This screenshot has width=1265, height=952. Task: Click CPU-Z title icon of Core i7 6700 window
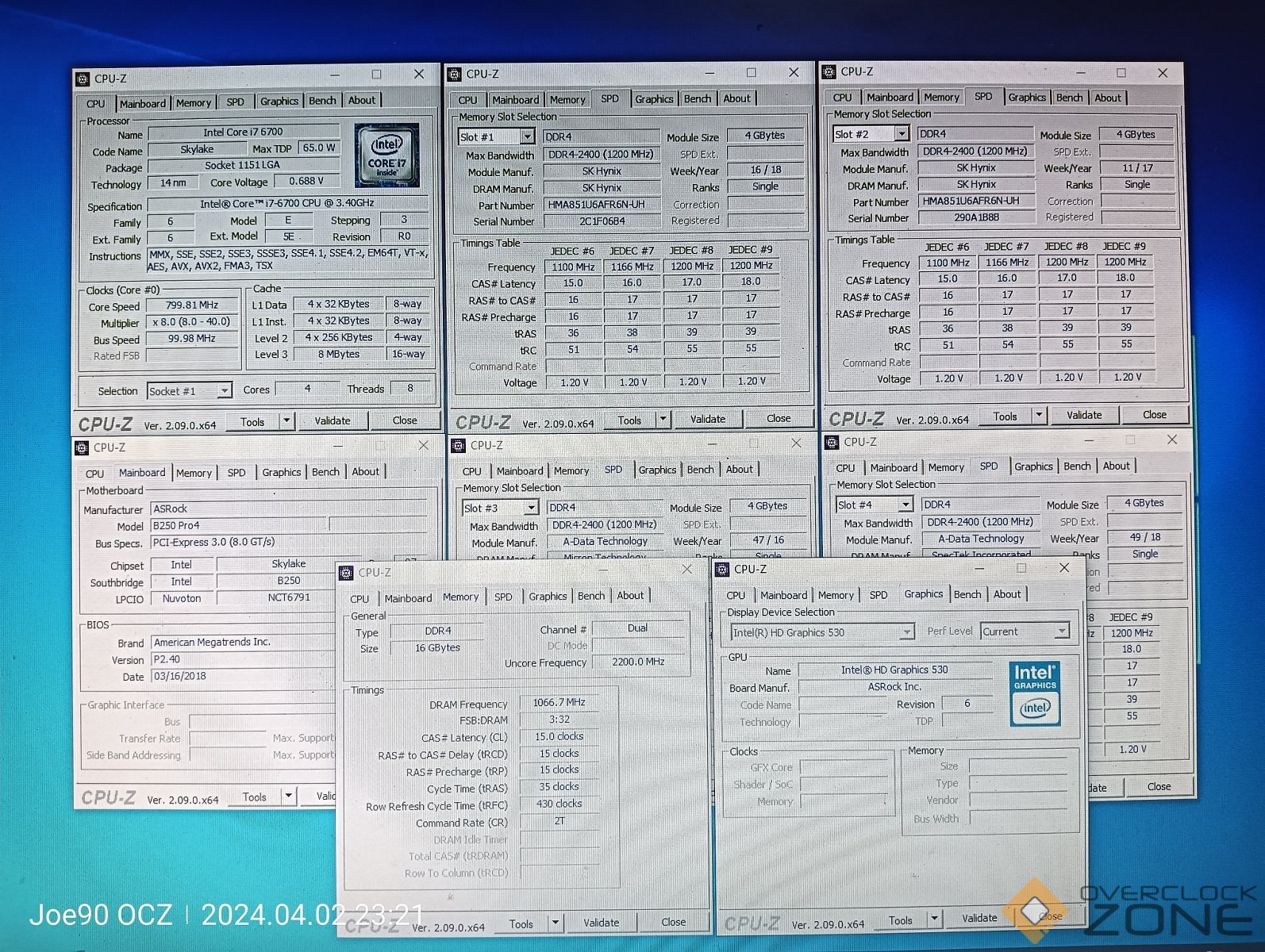[83, 79]
